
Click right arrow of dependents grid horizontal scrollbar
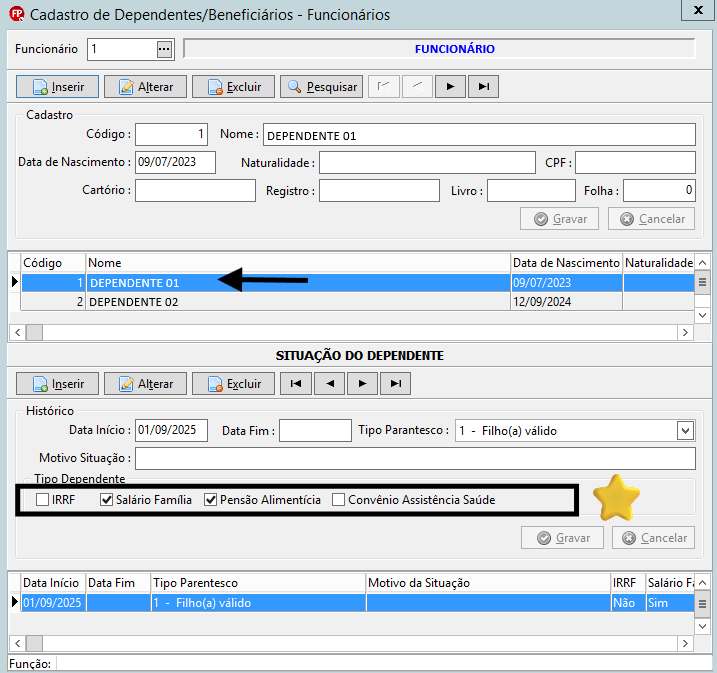(685, 332)
